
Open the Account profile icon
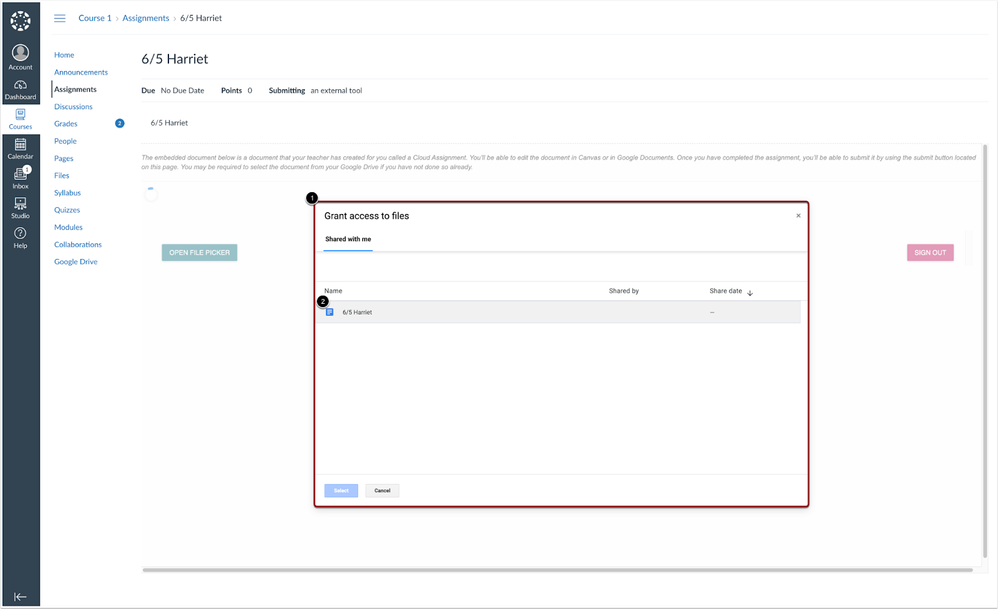pyautogui.click(x=20, y=56)
